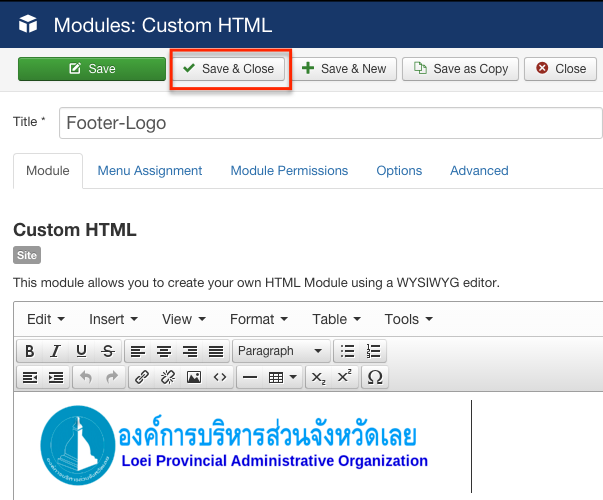Toggle strikethrough formatting
This screenshot has width=603, height=500.
[x=108, y=351]
